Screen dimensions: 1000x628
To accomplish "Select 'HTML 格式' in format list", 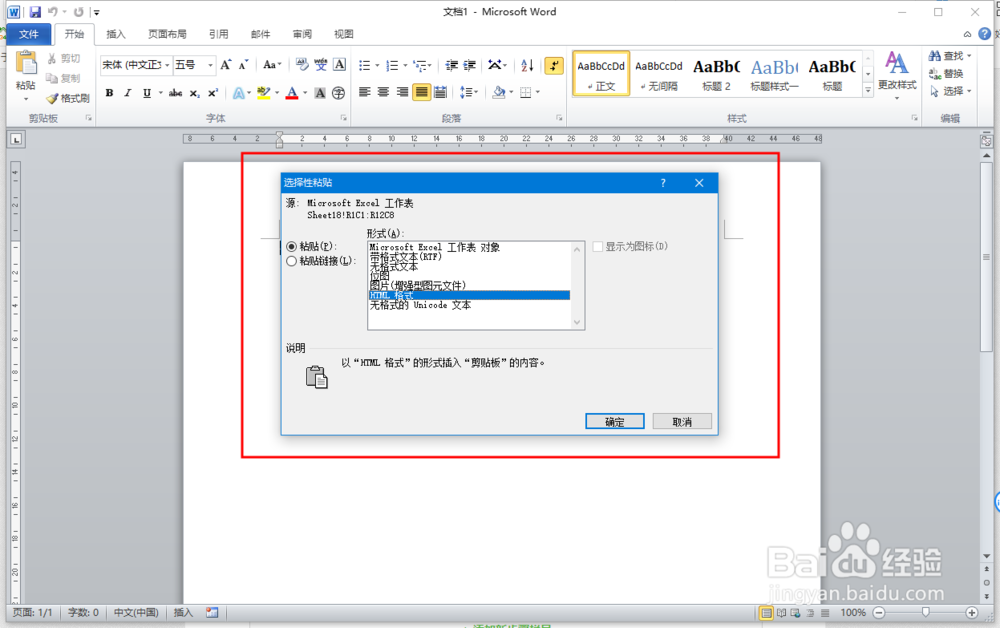I will click(469, 295).
